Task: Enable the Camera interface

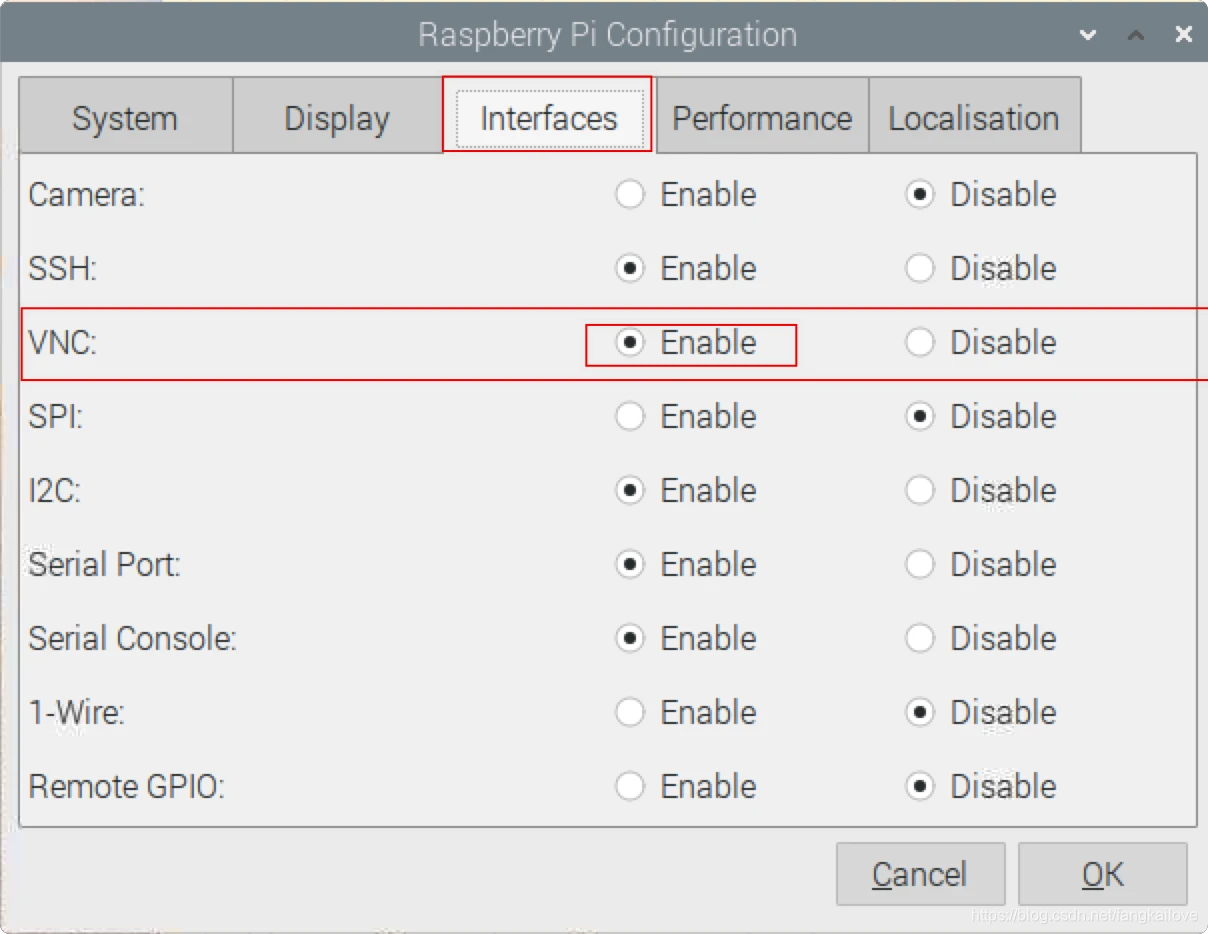Action: tap(686, 194)
